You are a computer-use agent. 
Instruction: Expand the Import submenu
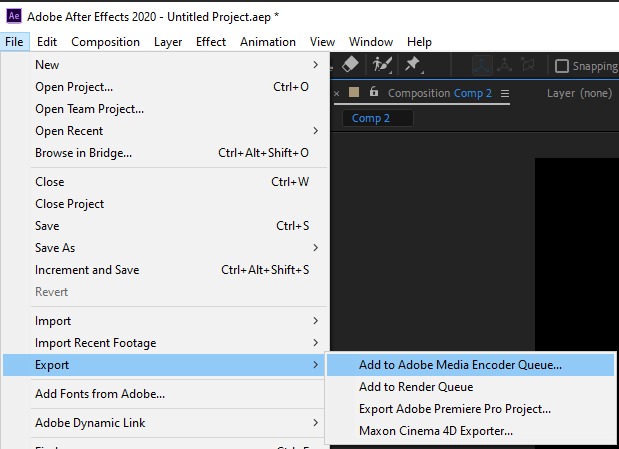(166, 321)
